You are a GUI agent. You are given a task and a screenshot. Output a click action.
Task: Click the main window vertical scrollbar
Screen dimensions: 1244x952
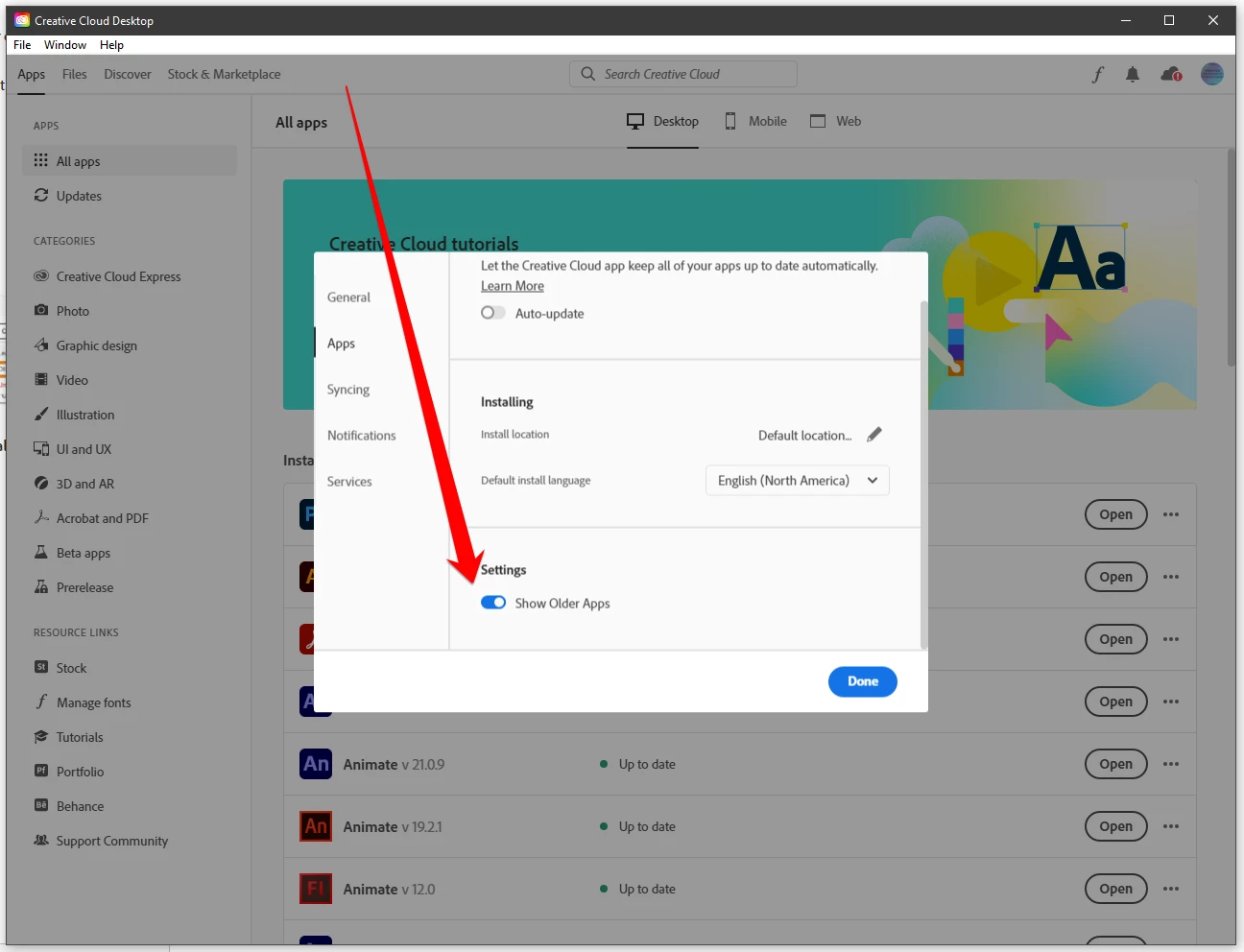1231,257
